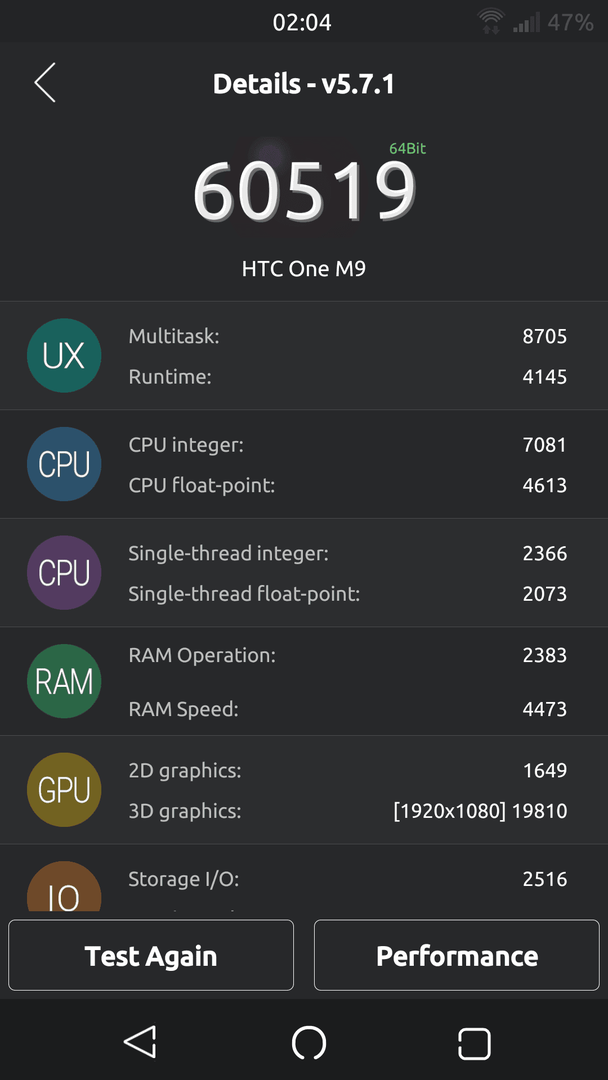Tap the Android back navigation button
The height and width of the screenshot is (1080, 608).
point(140,1041)
